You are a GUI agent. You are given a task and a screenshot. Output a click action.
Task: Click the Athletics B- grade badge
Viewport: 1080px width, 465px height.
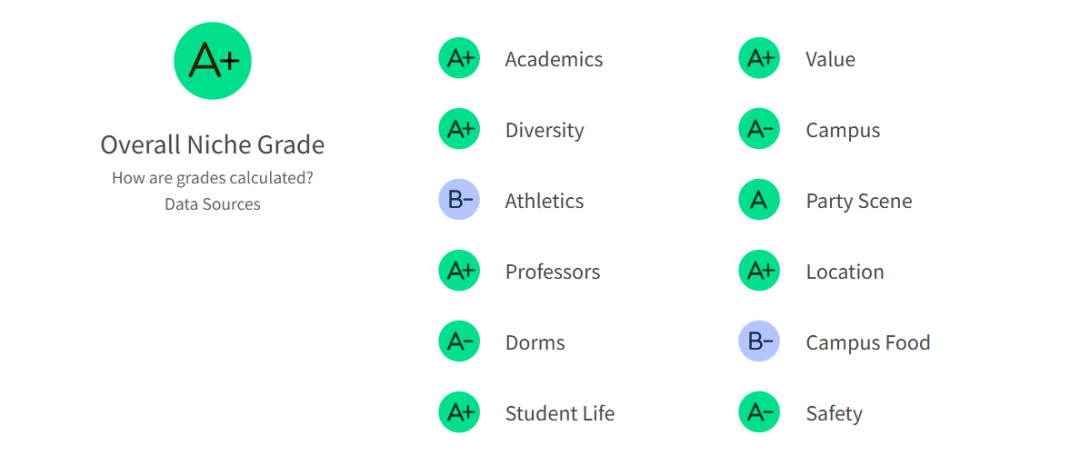[x=459, y=201]
